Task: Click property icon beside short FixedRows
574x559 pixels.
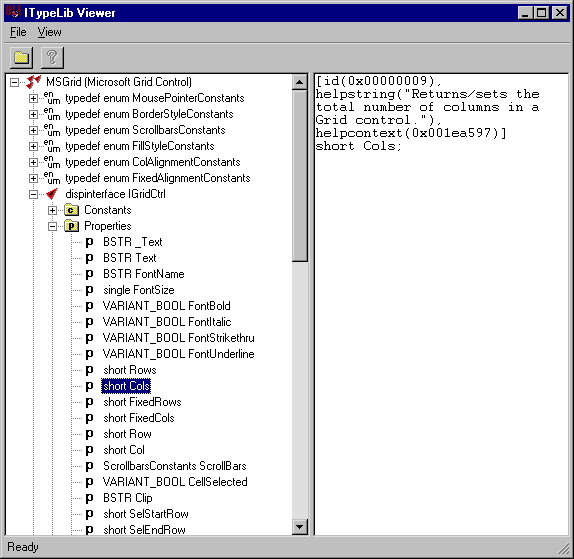Action: pyautogui.click(x=89, y=402)
